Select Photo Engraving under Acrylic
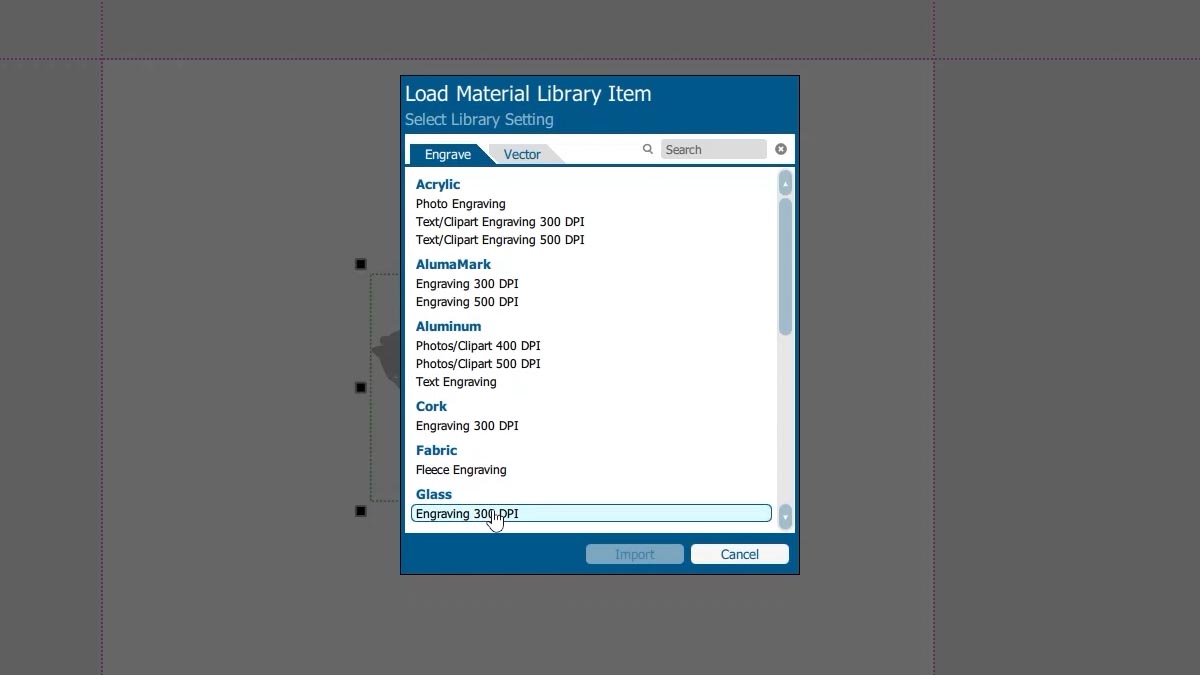This screenshot has height=675, width=1200. [461, 204]
